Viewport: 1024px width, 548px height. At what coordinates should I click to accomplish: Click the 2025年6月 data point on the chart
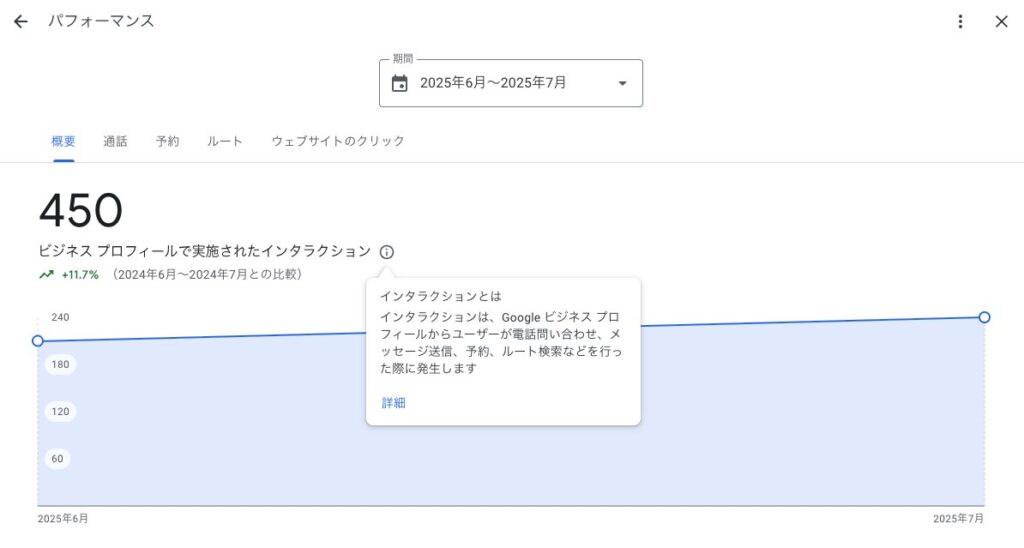pyautogui.click(x=38, y=341)
